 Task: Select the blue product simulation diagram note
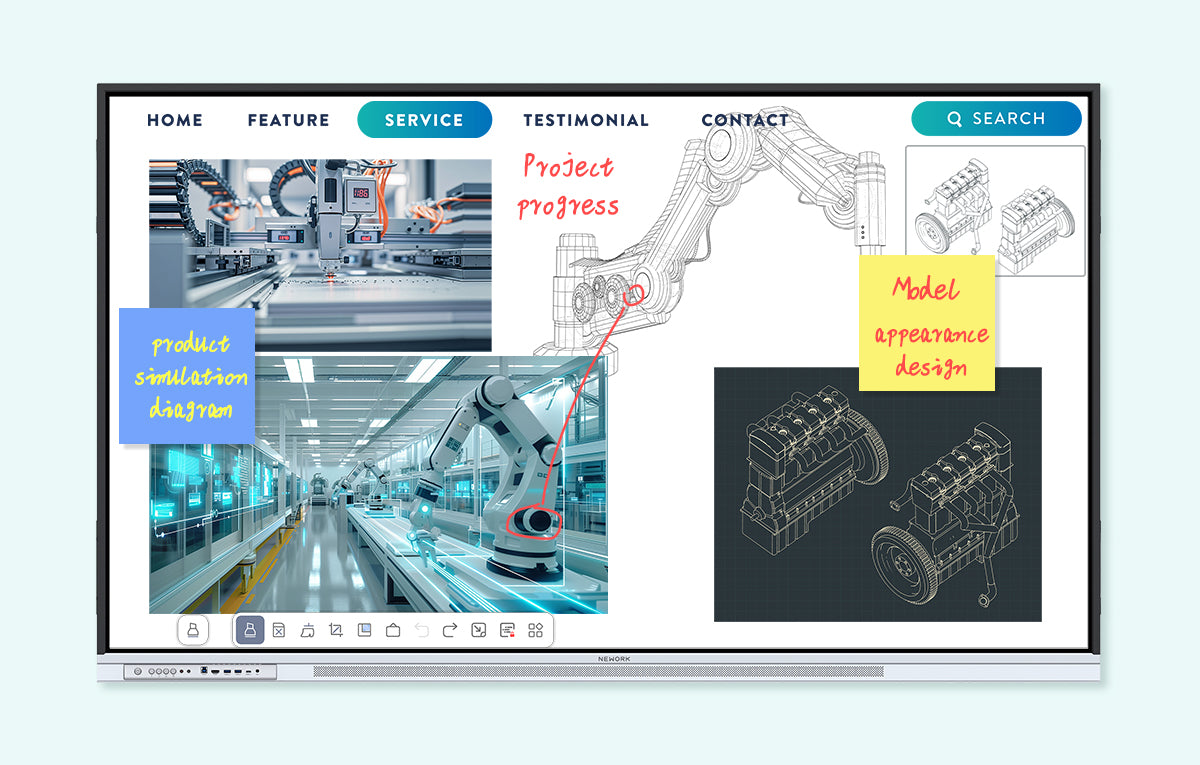[186, 375]
